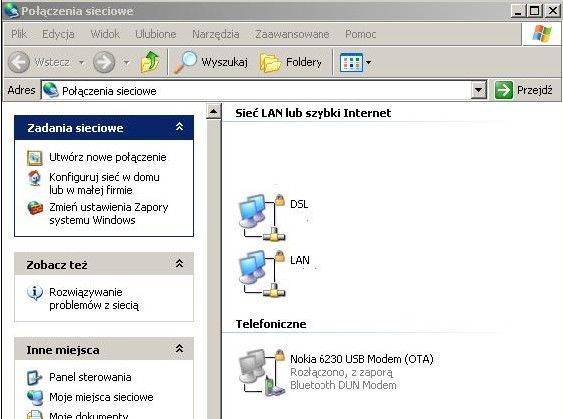
Task: Toggle the Foldery pane button
Action: [x=291, y=62]
